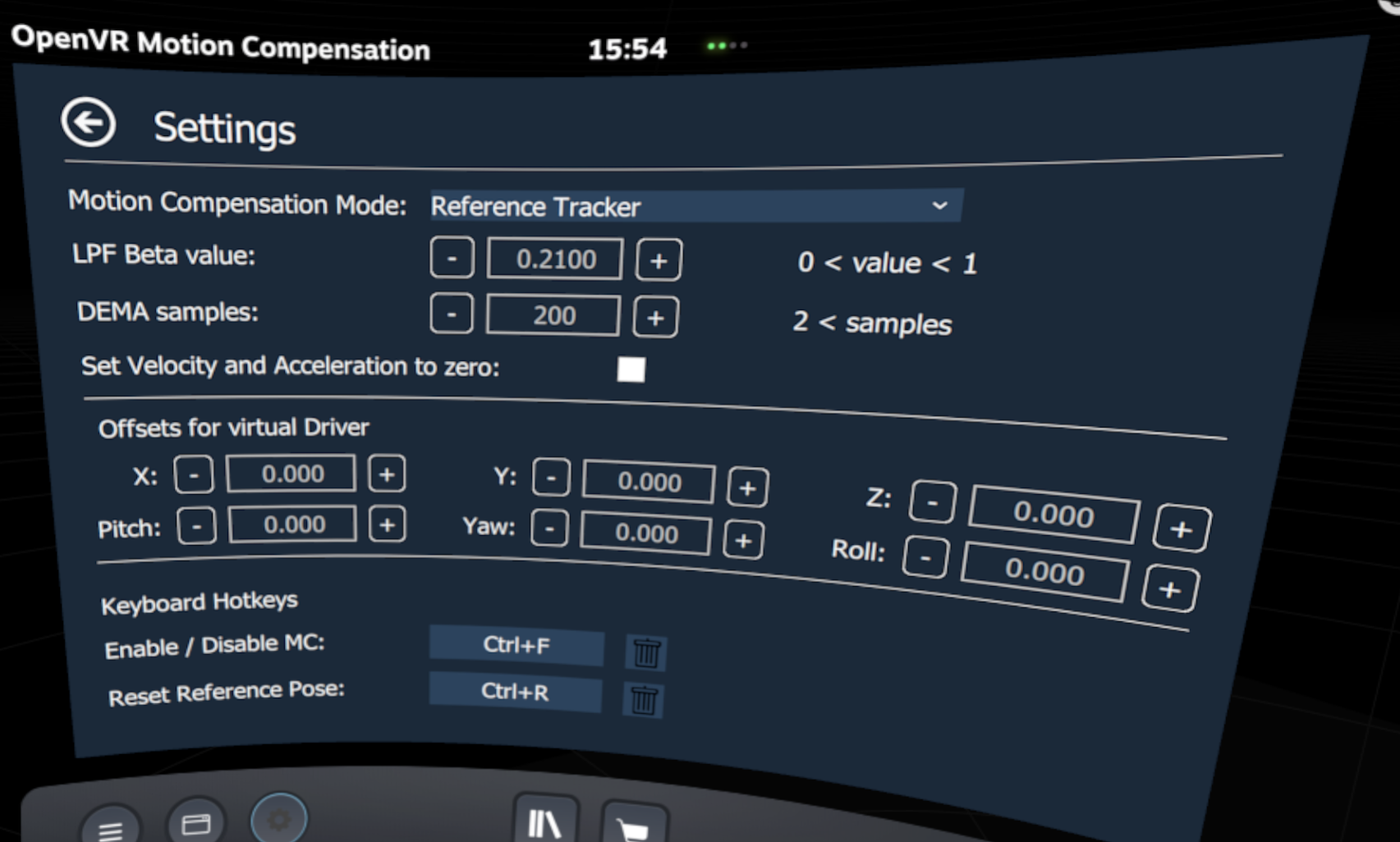Viewport: 1400px width, 842px height.
Task: Increase the Pitch offset
Action: [387, 524]
